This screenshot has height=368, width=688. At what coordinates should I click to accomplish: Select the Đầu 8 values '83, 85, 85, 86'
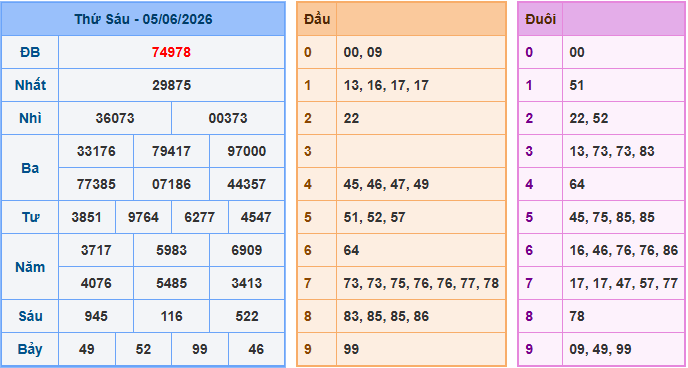(386, 317)
